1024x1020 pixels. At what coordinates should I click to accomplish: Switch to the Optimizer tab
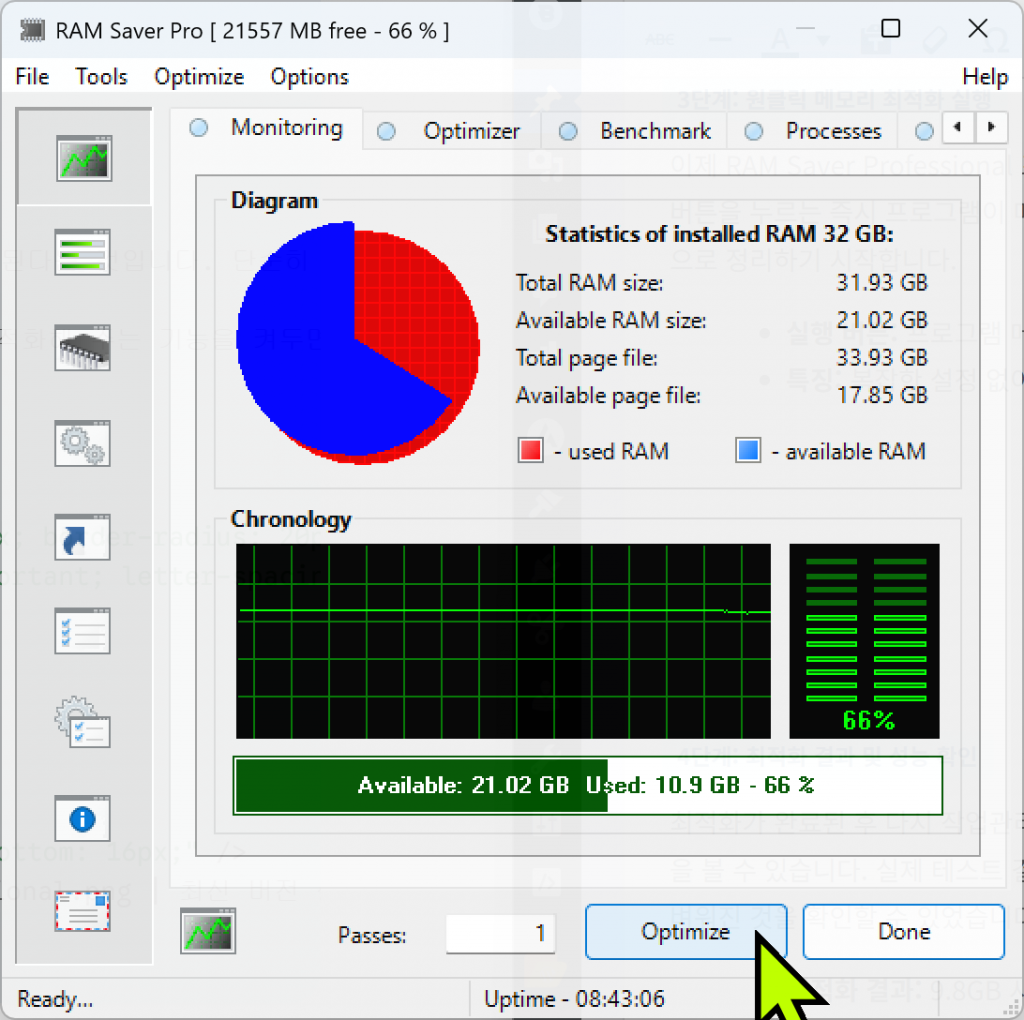click(x=451, y=131)
